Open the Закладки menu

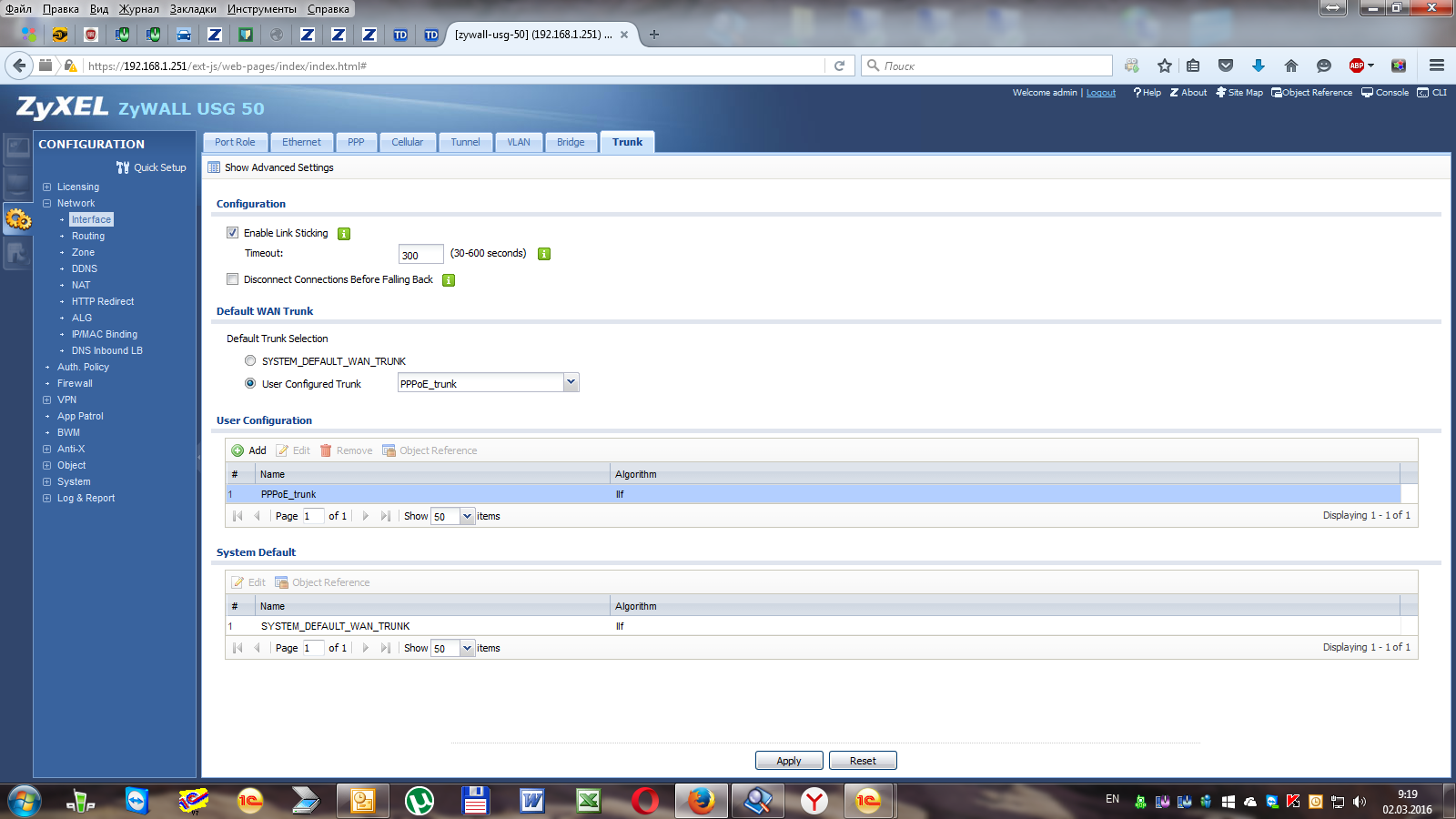coord(193,9)
